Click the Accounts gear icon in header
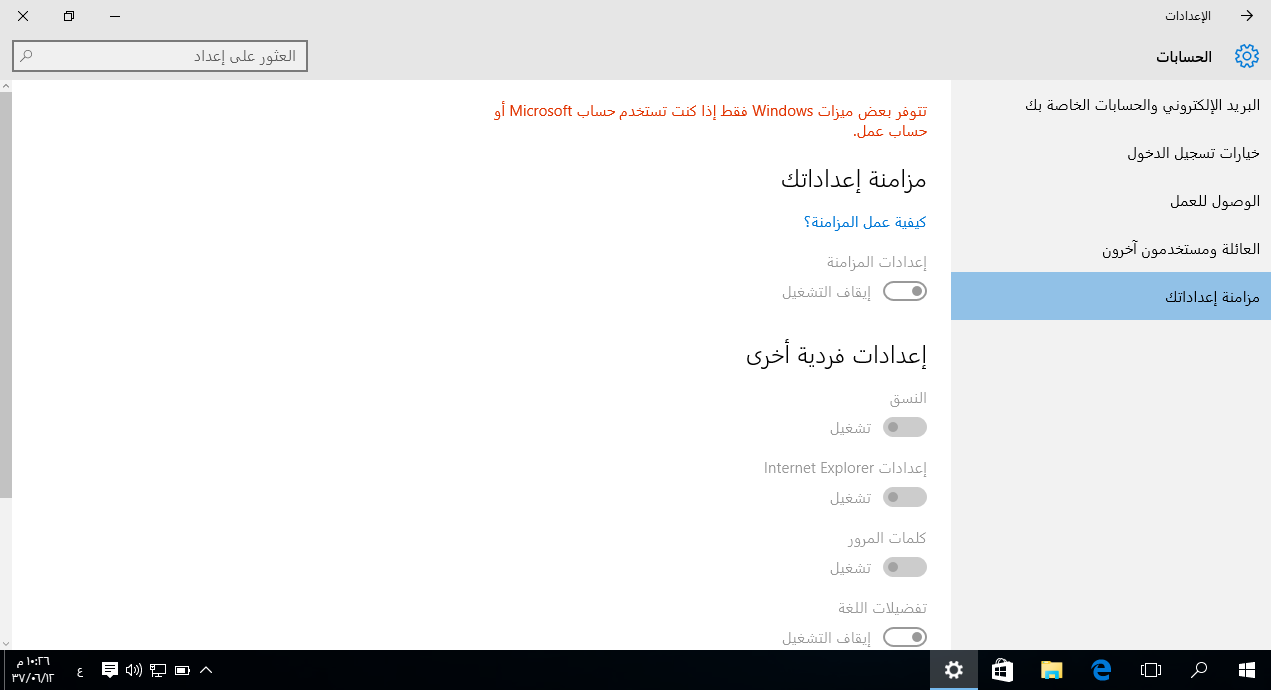Screen dimensions: 1271x690 tap(1246, 56)
